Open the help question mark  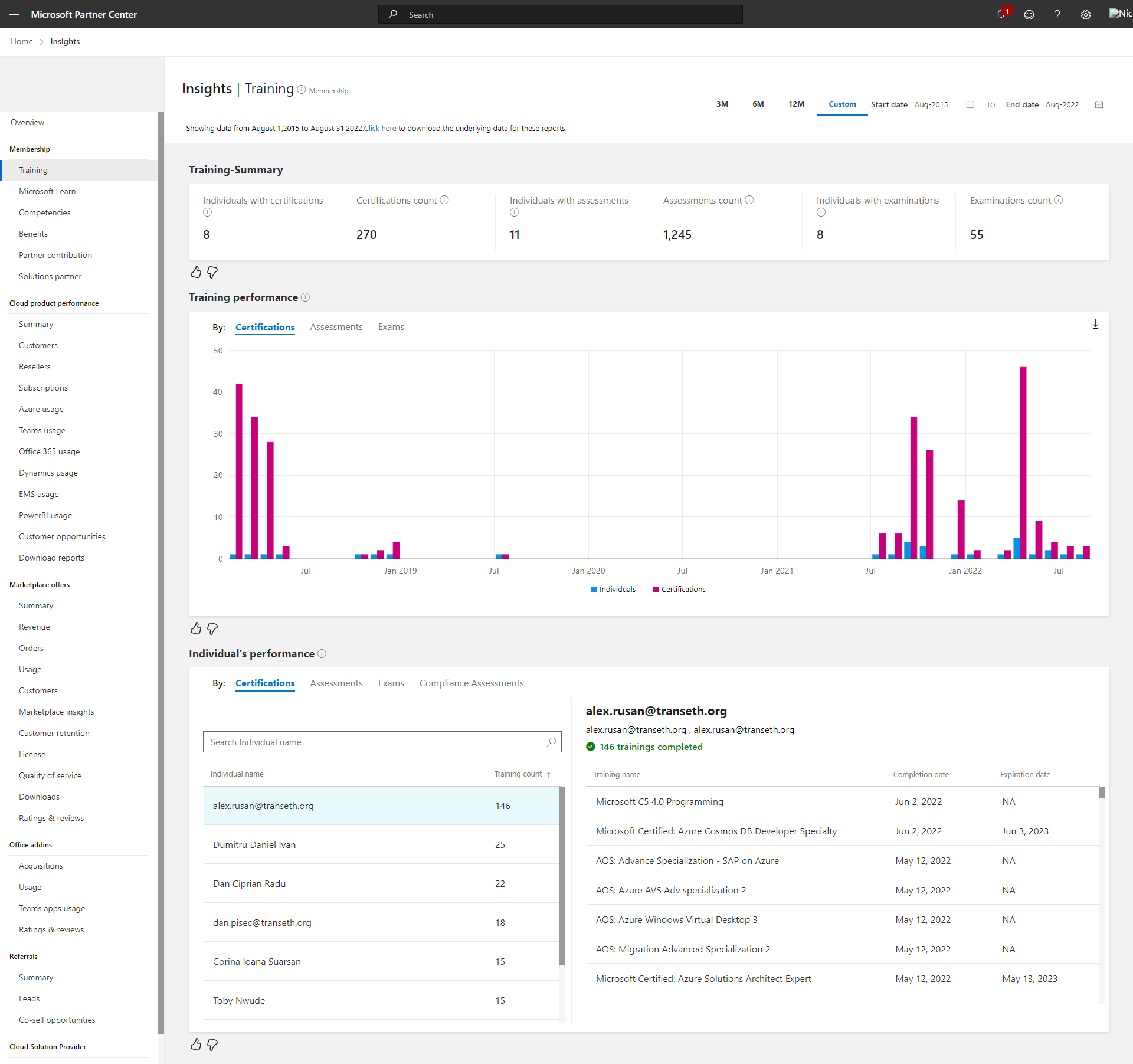(1057, 15)
